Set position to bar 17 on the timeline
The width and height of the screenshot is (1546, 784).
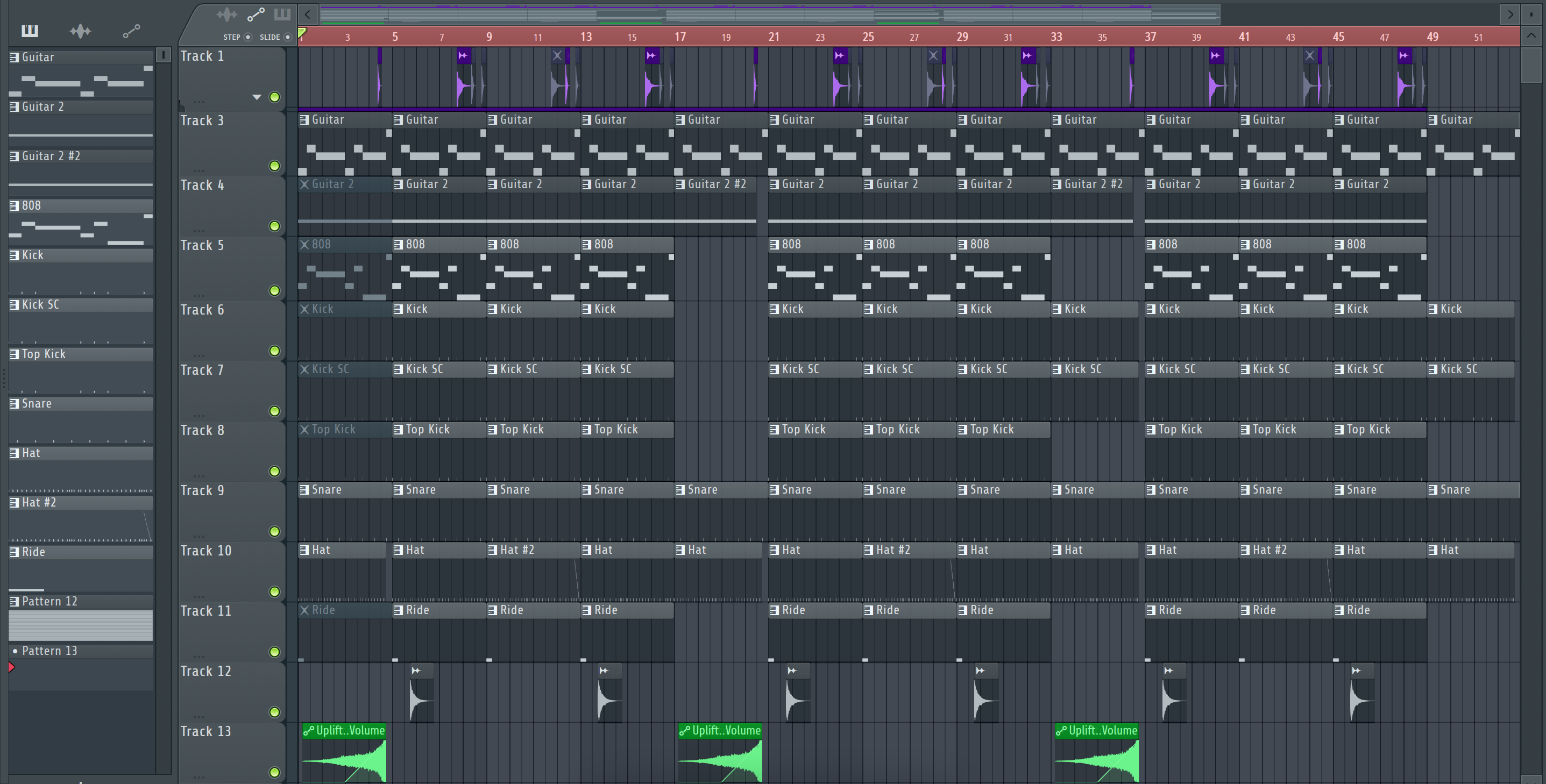pos(679,37)
